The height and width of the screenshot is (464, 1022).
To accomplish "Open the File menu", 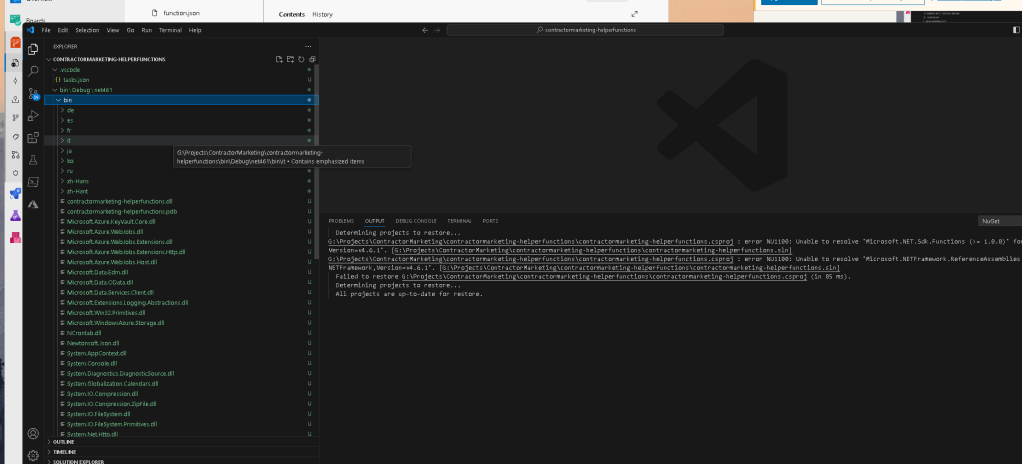I will (x=46, y=30).
